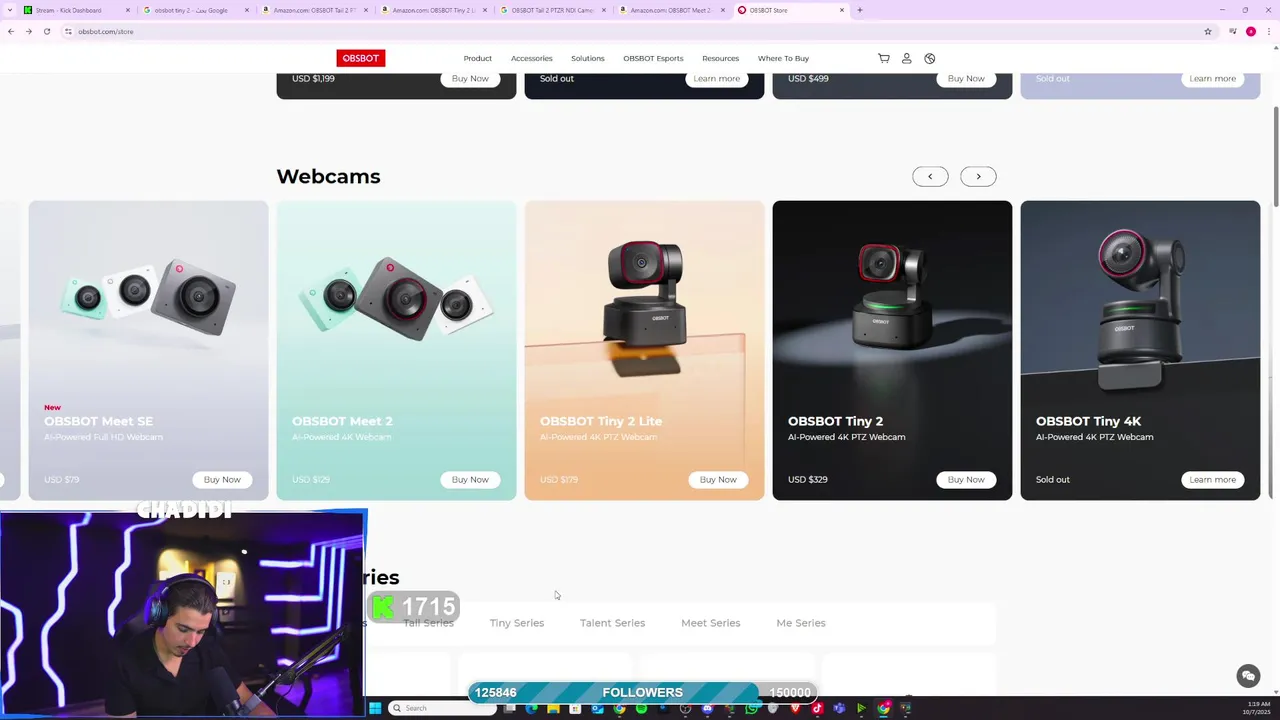Switch to Amazon OBSBOT Meet 2 tab
Image resolution: width=1280 pixels, height=720 pixels.
click(670, 10)
